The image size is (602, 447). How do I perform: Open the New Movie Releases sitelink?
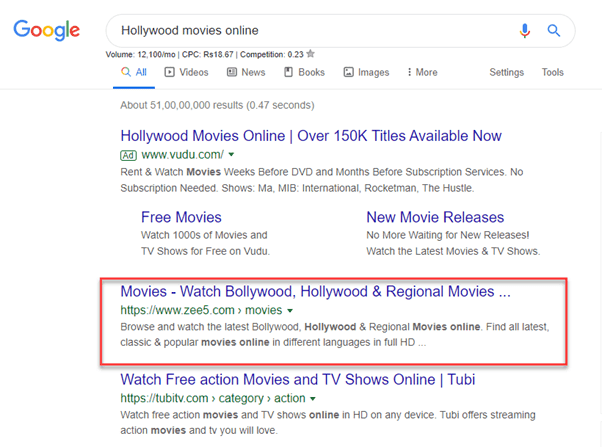click(x=435, y=217)
